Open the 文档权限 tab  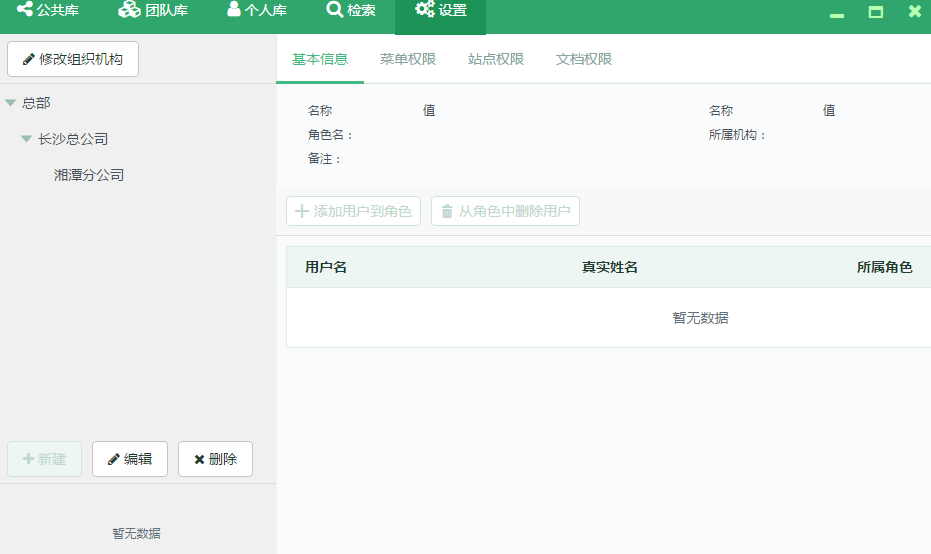[x=584, y=59]
